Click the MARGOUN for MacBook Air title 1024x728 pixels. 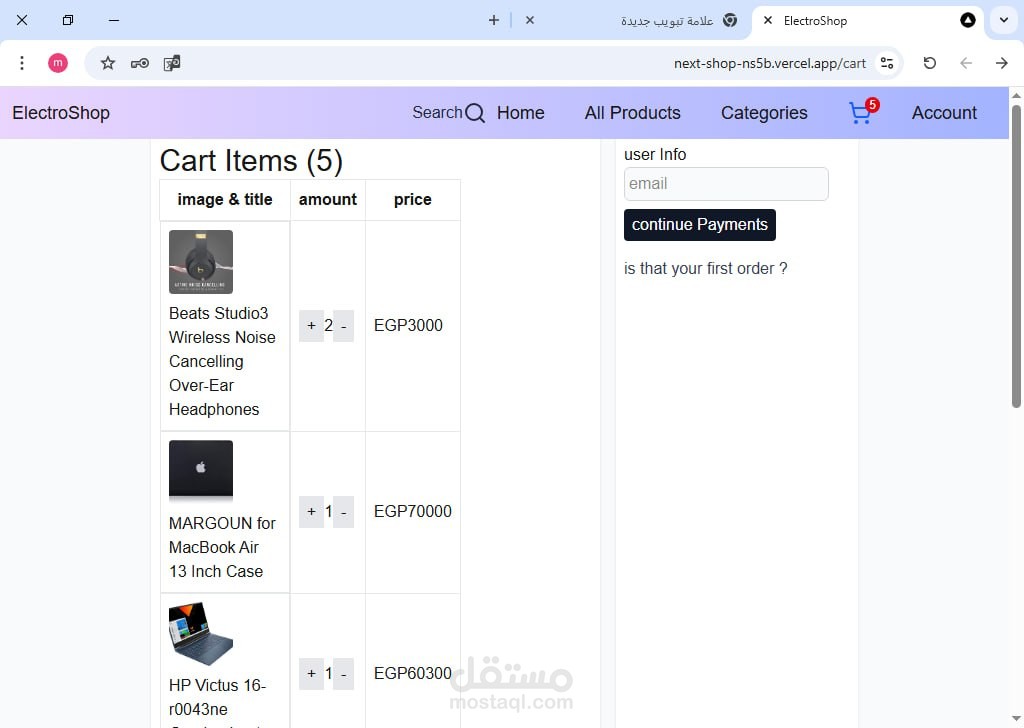(222, 547)
